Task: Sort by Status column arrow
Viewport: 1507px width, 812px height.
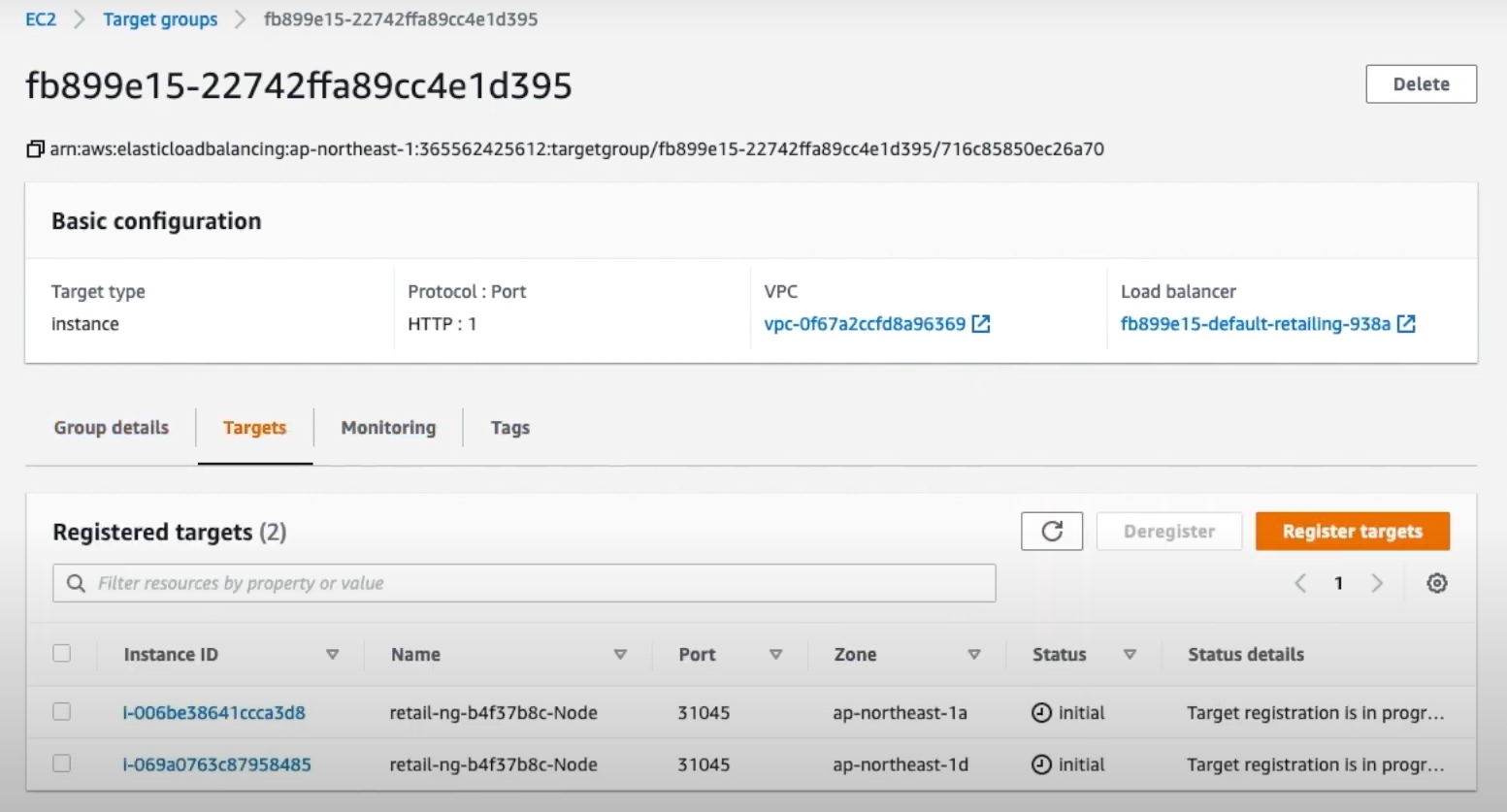Action: (x=1130, y=655)
